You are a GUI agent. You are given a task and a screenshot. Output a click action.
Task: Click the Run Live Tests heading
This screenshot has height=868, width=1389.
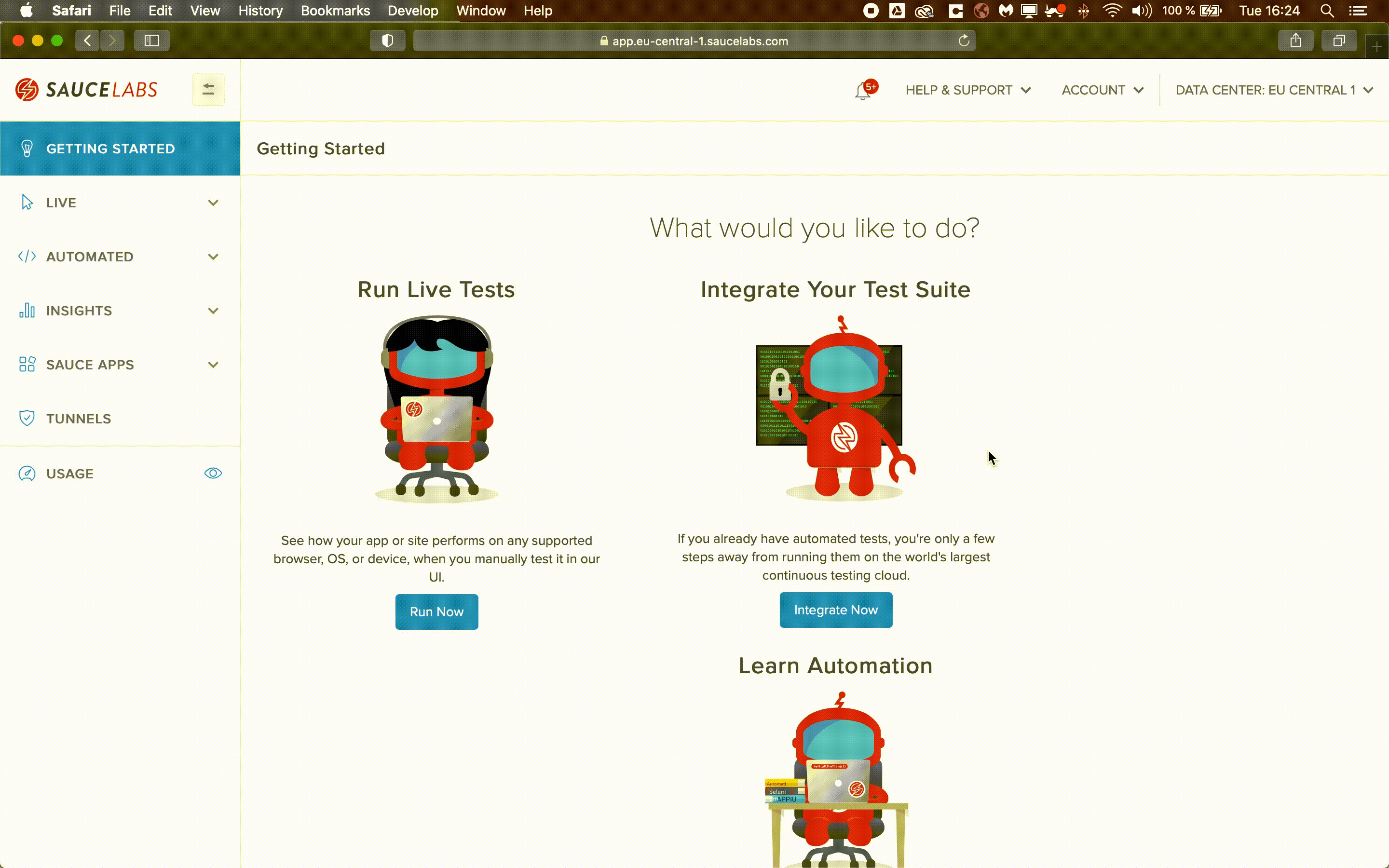coord(436,289)
